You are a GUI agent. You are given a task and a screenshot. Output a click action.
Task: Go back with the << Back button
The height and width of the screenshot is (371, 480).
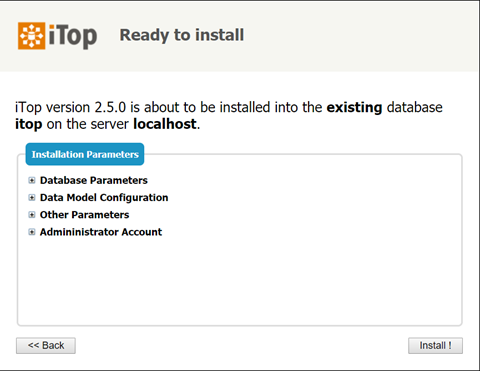click(46, 345)
